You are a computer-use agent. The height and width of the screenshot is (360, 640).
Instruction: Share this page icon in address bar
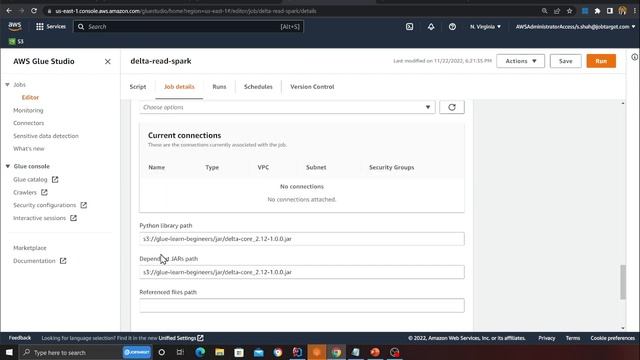[x=557, y=11]
